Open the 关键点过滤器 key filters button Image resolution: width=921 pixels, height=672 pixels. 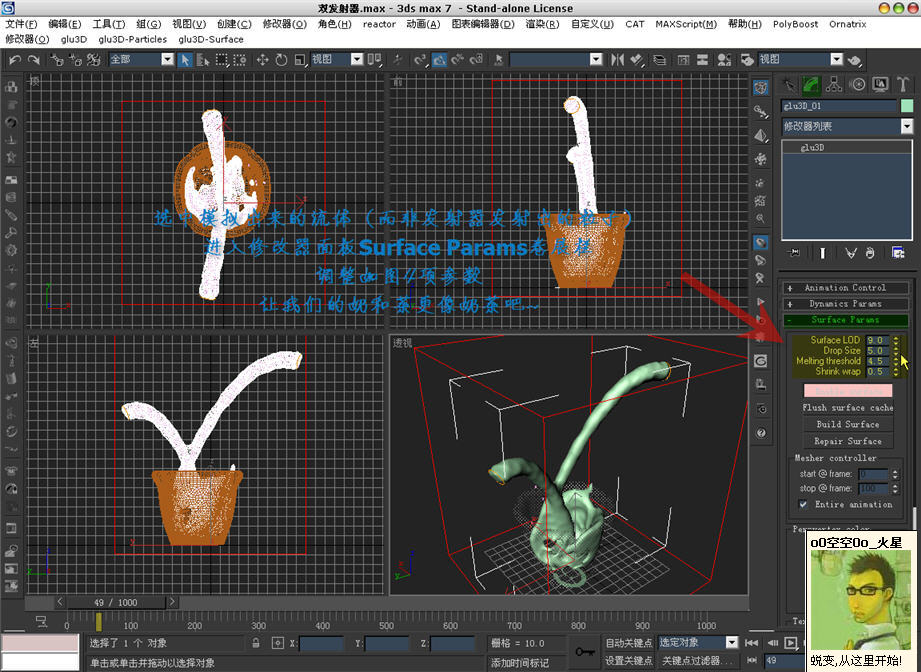(x=697, y=661)
